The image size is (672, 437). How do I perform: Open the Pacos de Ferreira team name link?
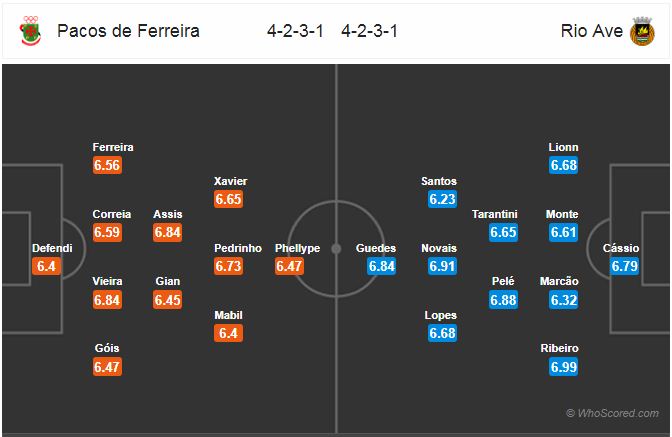pyautogui.click(x=128, y=31)
